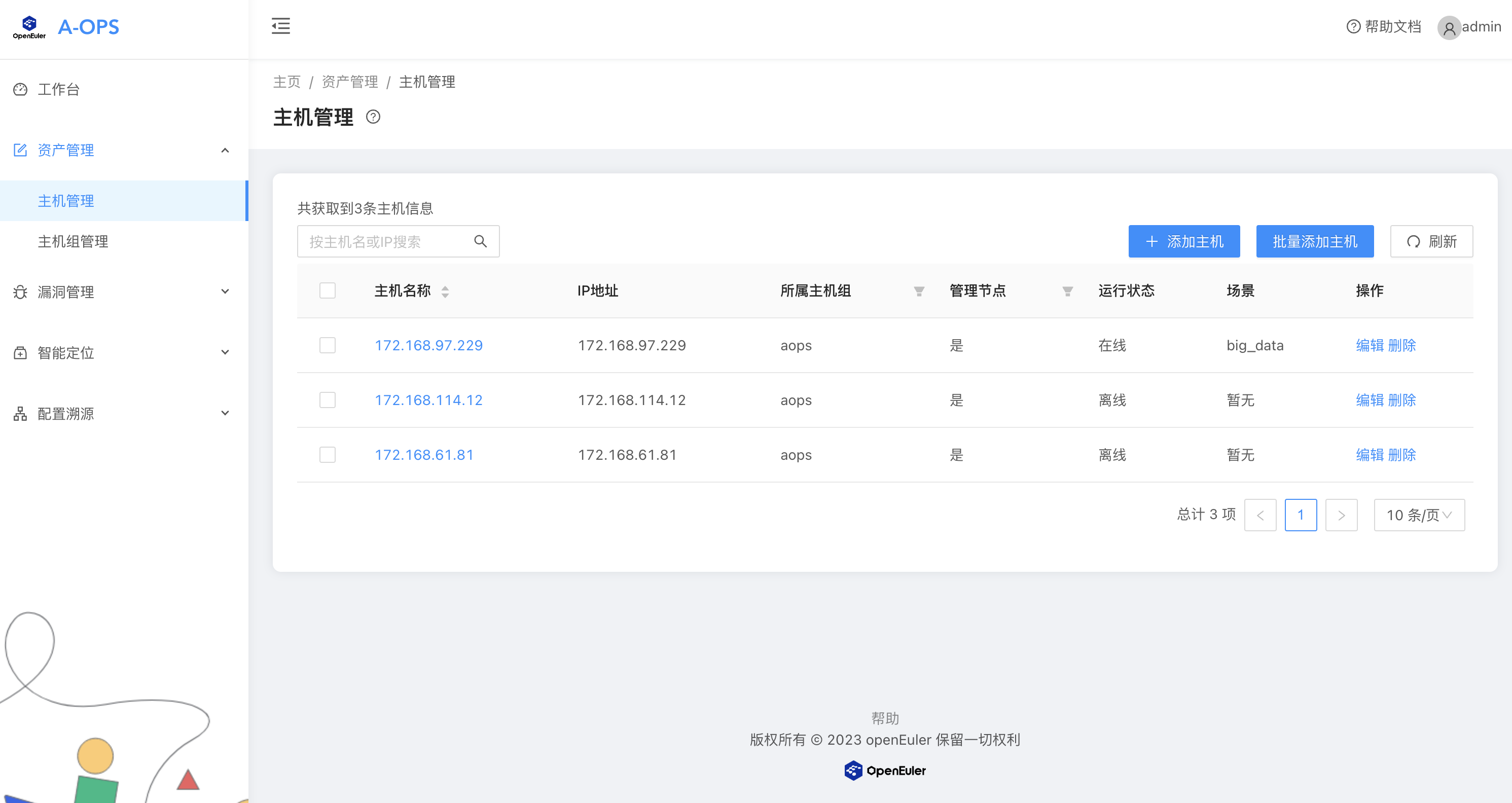The image size is (1512, 803).
Task: Check the row for host 172.168.61.81
Action: (x=327, y=455)
